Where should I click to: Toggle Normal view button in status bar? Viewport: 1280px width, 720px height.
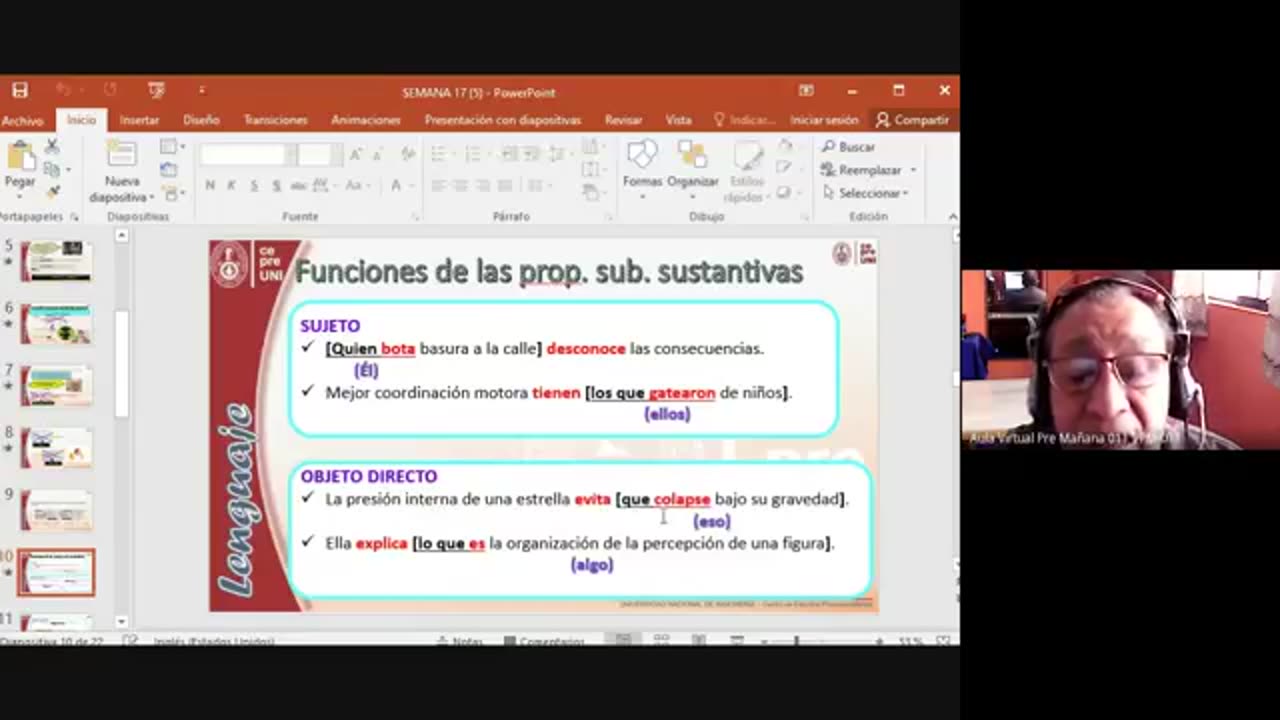pyautogui.click(x=624, y=641)
